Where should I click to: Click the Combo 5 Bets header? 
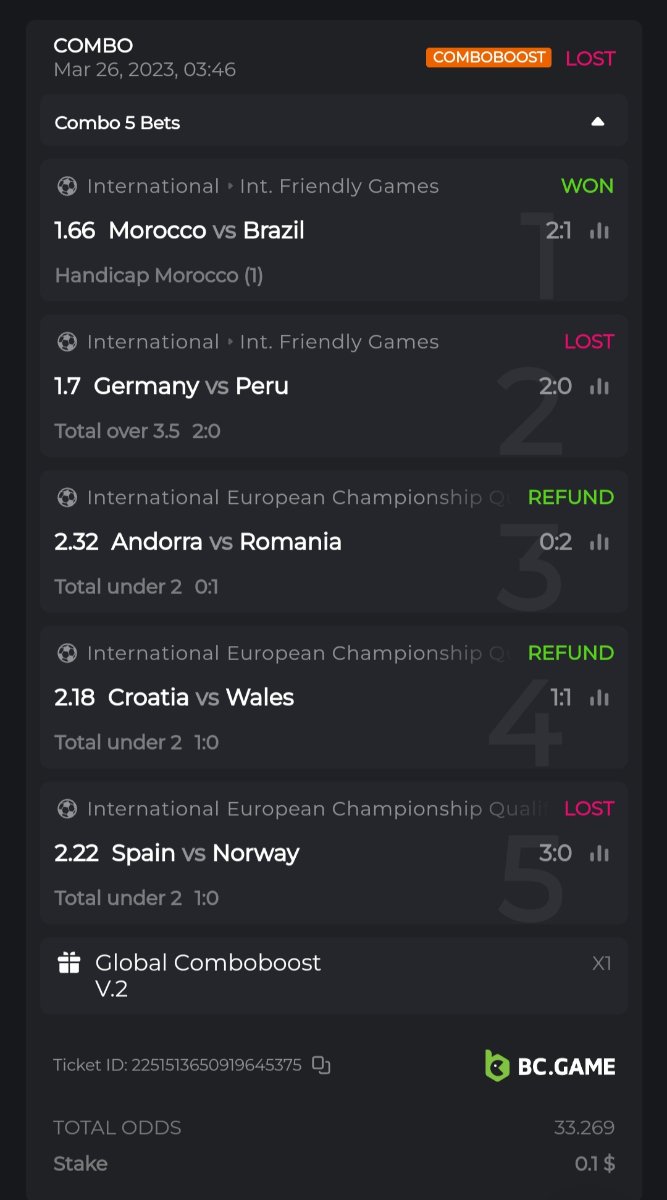pos(117,123)
